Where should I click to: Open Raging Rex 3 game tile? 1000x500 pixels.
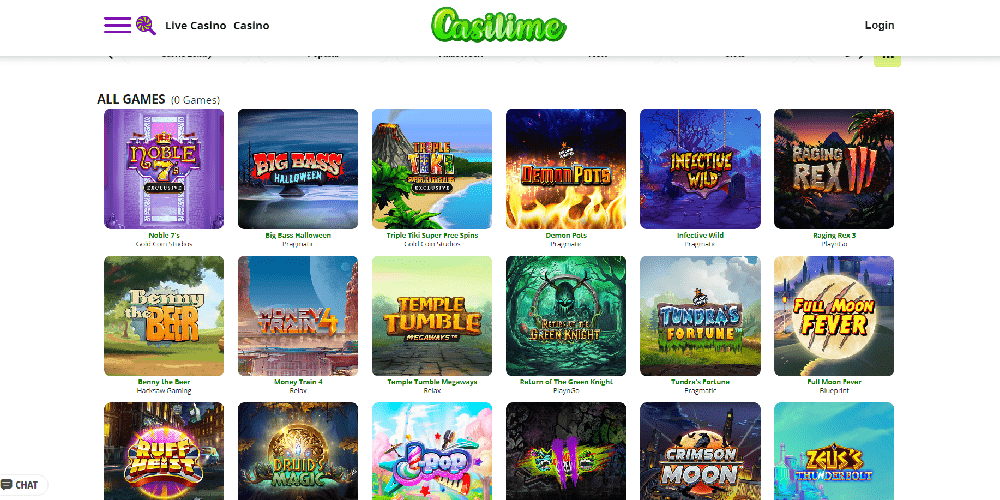834,169
